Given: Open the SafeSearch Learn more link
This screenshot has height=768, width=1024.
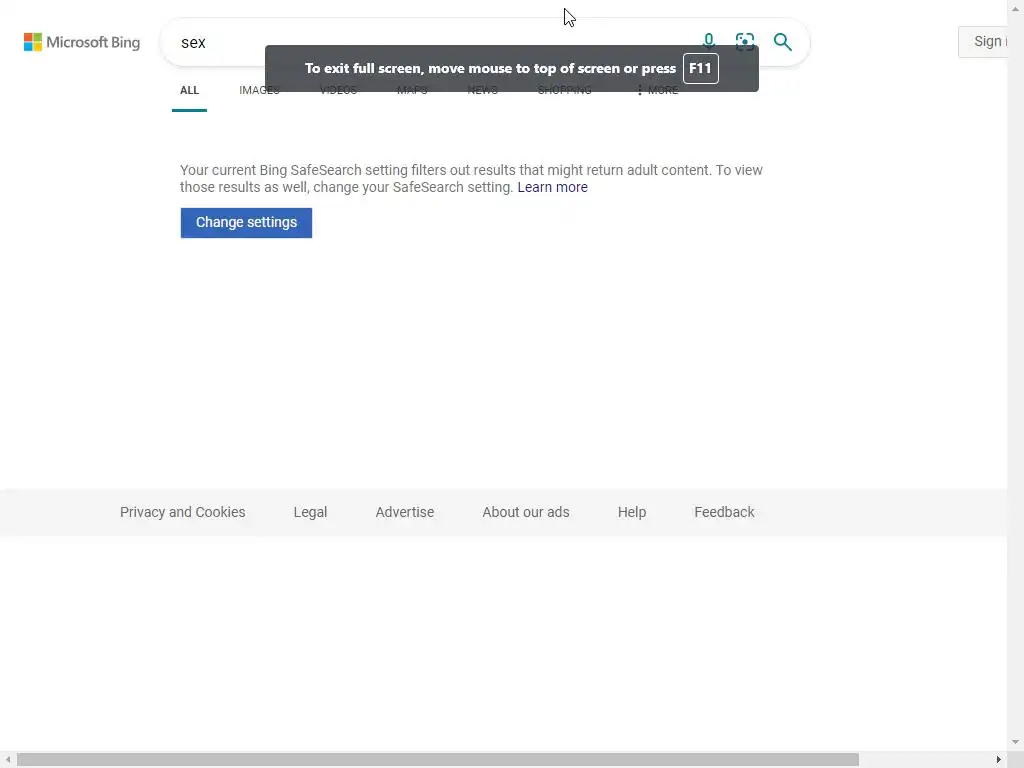Looking at the screenshot, I should [552, 187].
